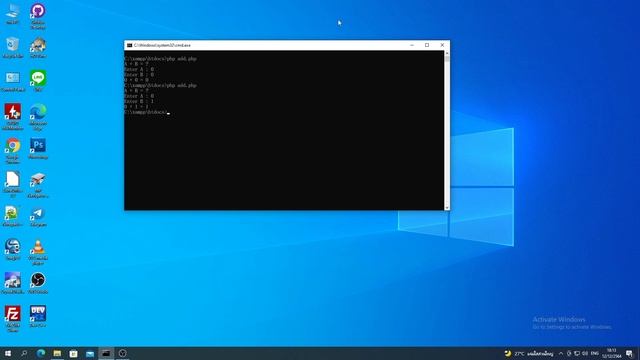This screenshot has height=360, width=640.
Task: Select the OBS Studio desktop shortcut
Action: coord(38,283)
